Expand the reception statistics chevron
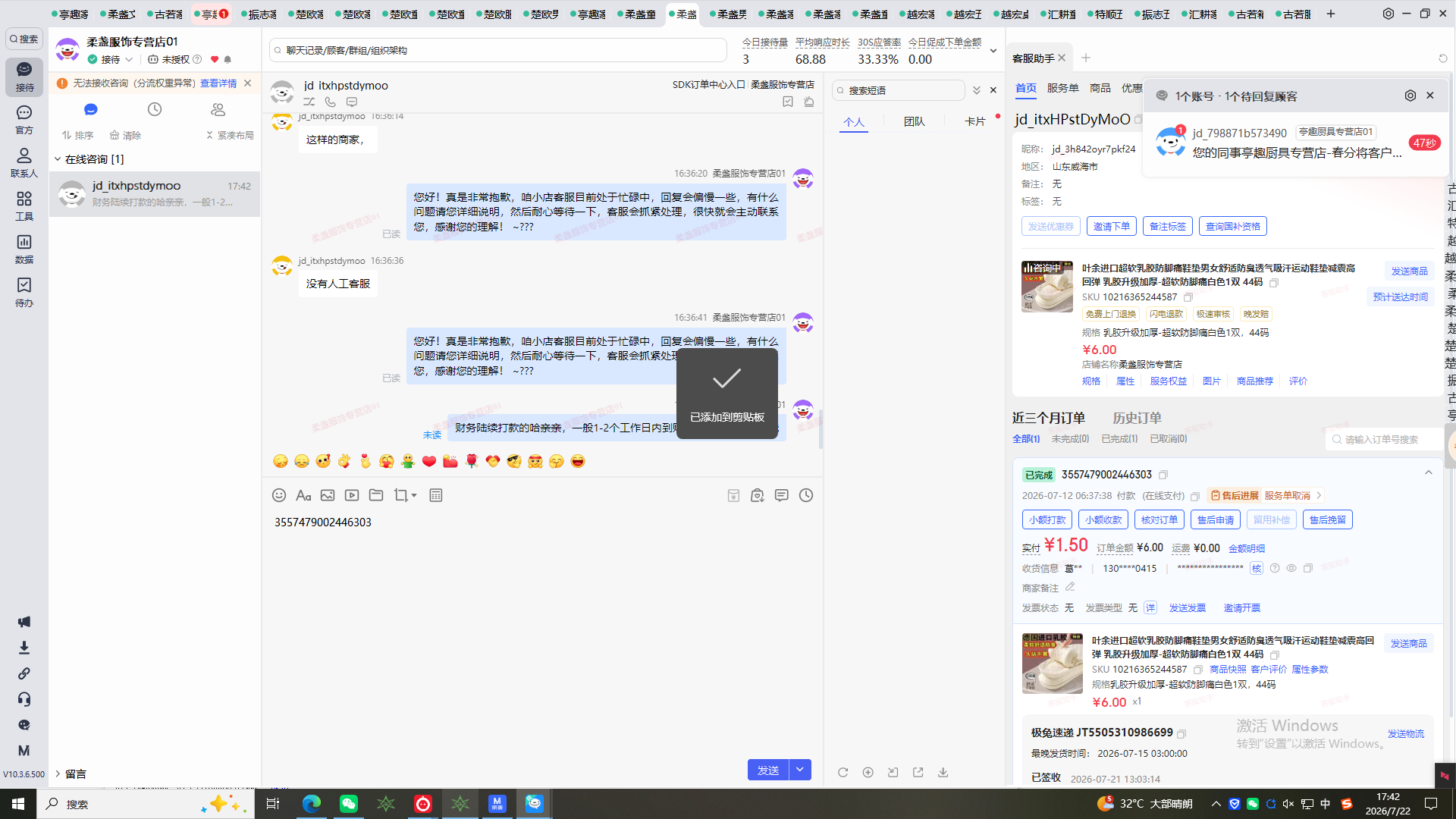 [993, 51]
